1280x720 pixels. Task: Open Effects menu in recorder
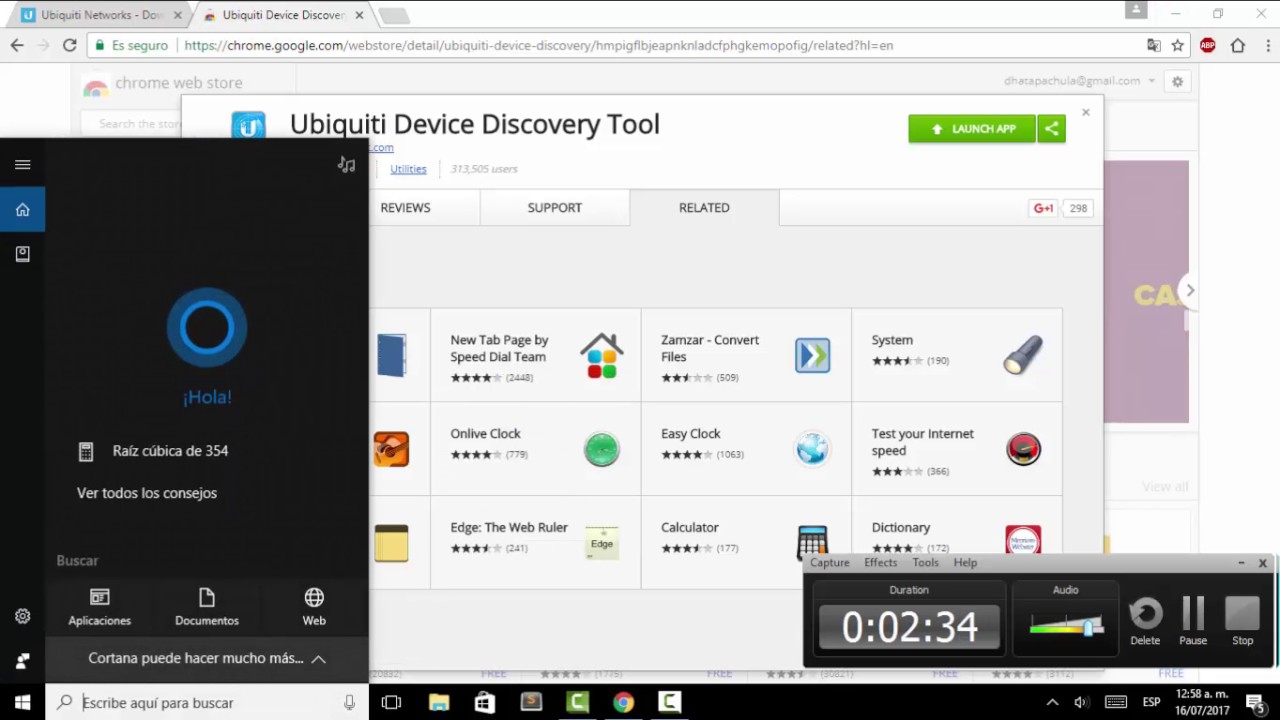coord(881,563)
